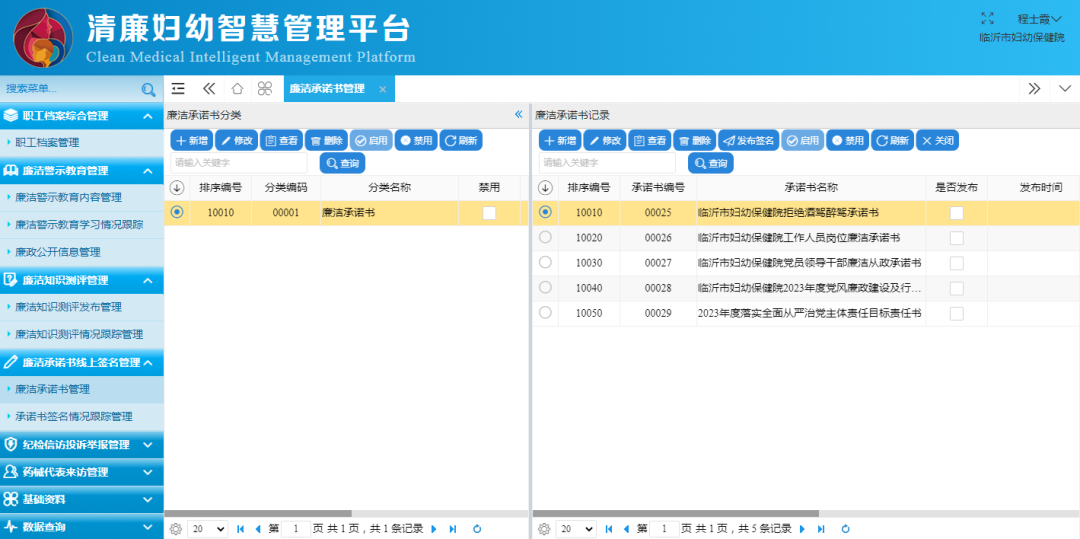Image resolution: width=1080 pixels, height=539 pixels.
Task: Collapse the 廉洁承诺书分类 panel with double arrow
Action: (519, 115)
